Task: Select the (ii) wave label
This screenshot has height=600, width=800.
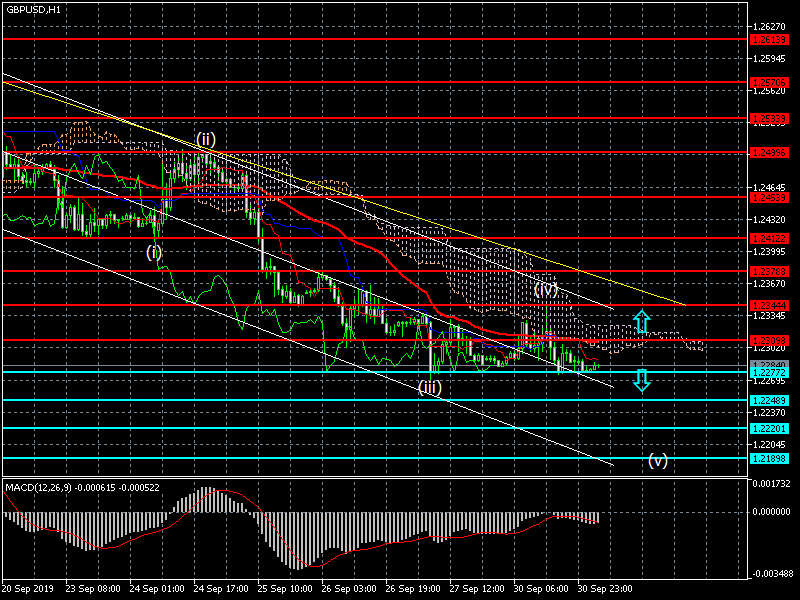Action: pyautogui.click(x=206, y=139)
